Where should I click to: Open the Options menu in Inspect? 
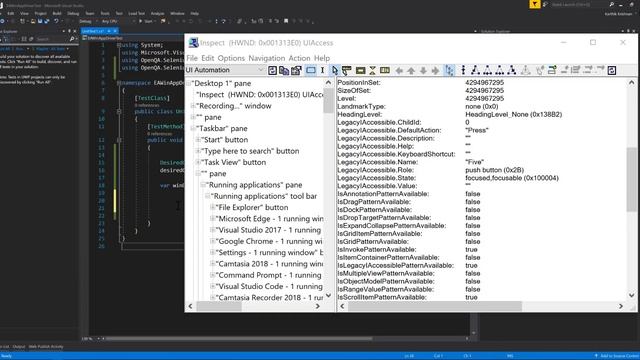(231, 58)
